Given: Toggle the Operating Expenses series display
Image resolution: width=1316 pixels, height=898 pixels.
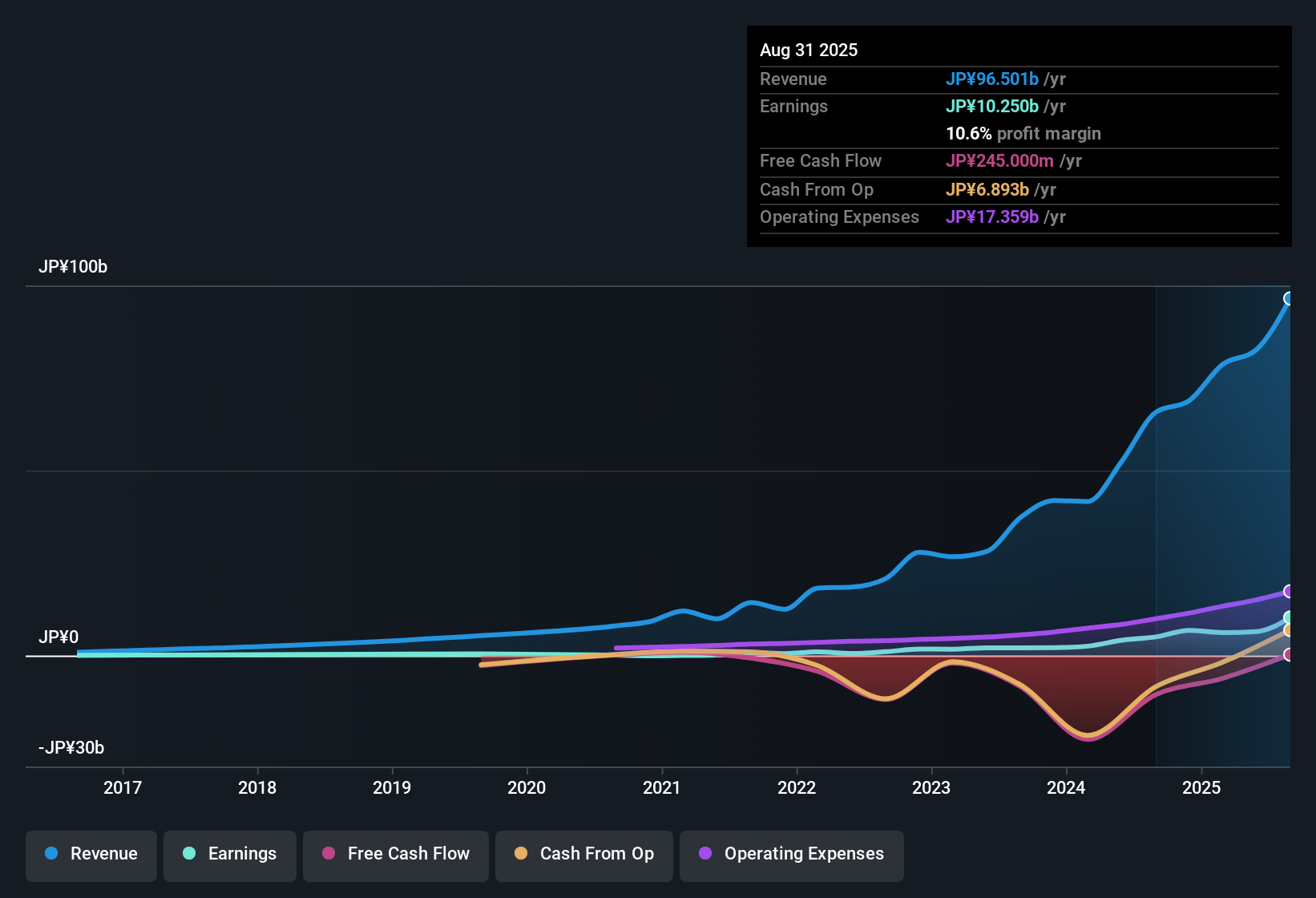Looking at the screenshot, I should (x=791, y=856).
